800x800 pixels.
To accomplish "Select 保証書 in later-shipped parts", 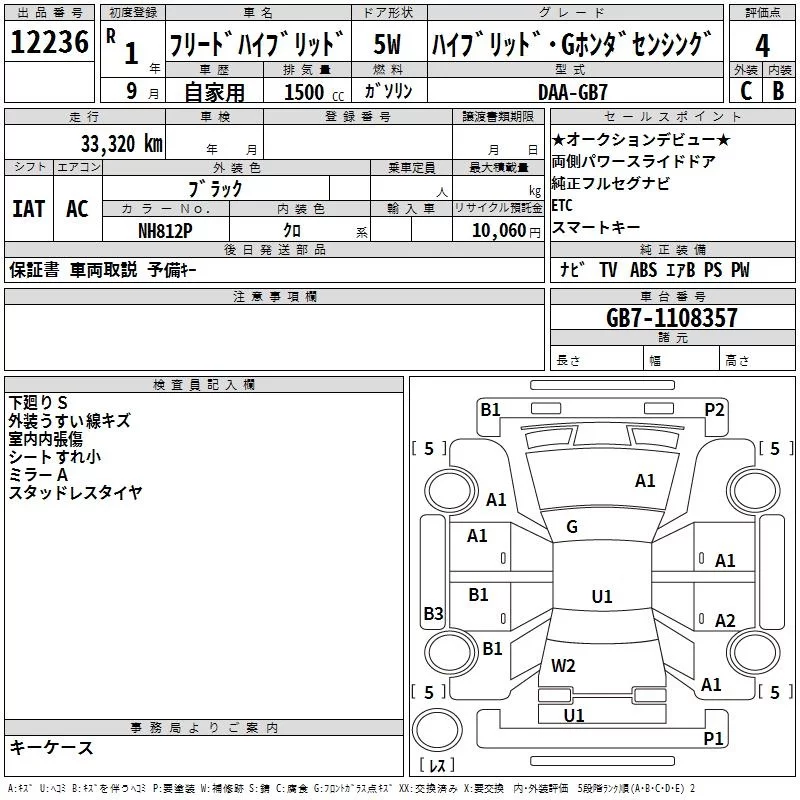I will [34, 269].
